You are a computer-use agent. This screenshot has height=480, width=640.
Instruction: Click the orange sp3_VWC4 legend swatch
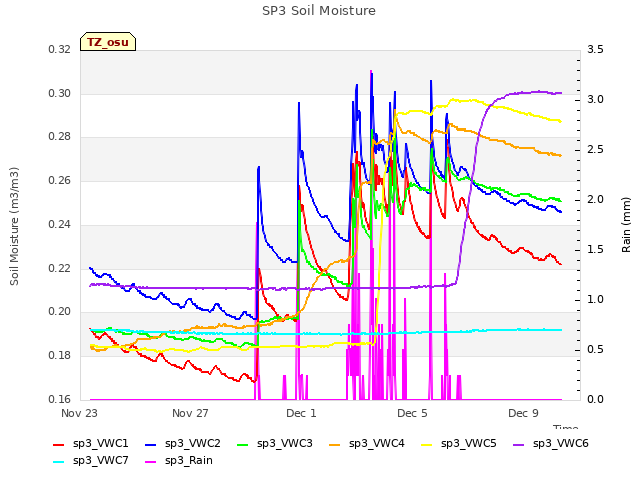pos(335,444)
